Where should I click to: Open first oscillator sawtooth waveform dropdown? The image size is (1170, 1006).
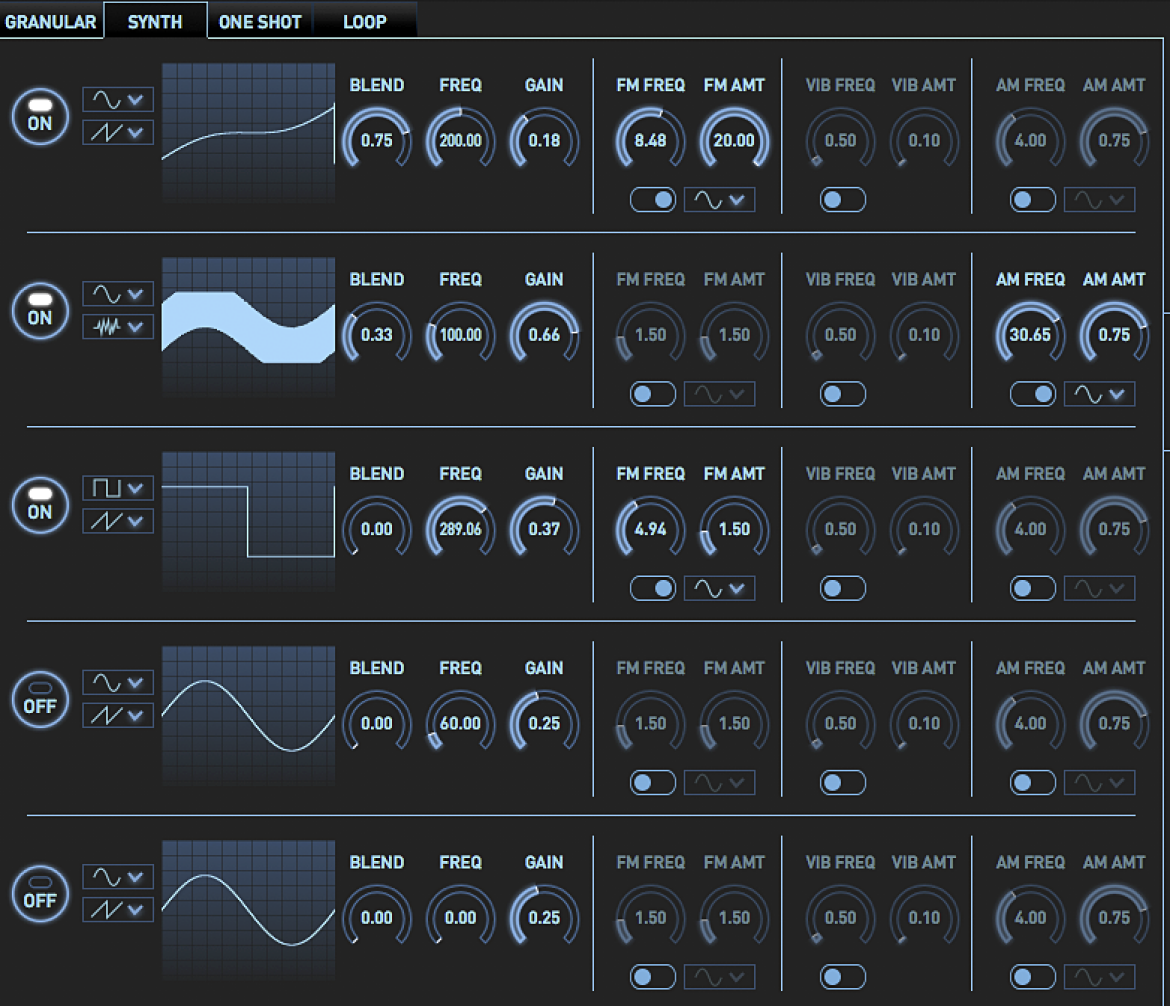point(118,132)
